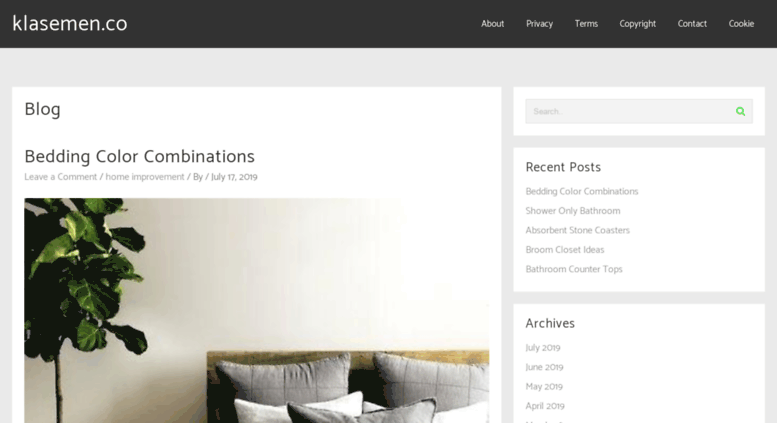777x423 pixels.
Task: Open Absorbent Stone Coasters recent post
Action: (578, 230)
